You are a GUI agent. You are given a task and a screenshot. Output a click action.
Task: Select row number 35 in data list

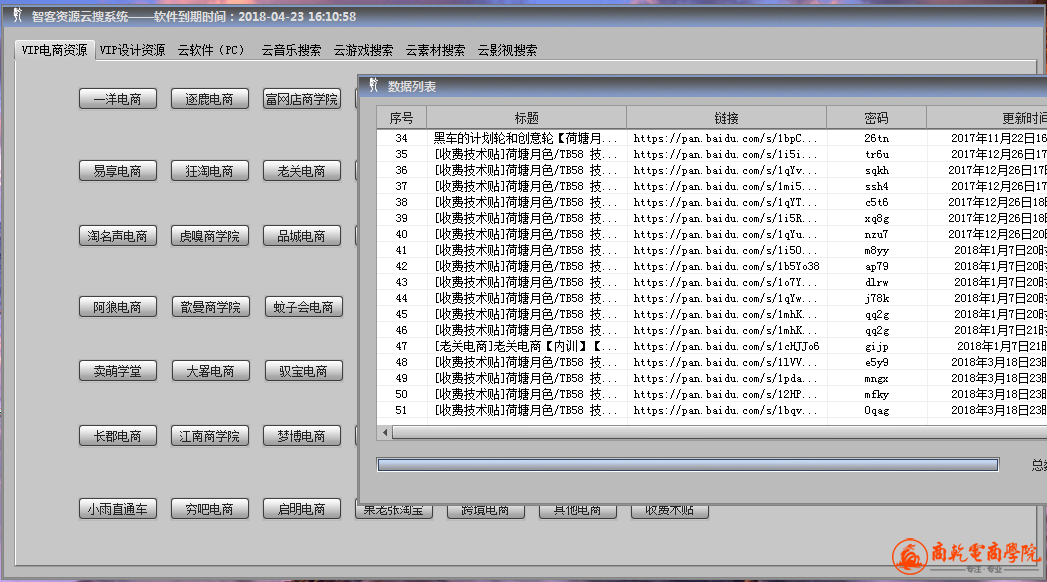click(401, 154)
